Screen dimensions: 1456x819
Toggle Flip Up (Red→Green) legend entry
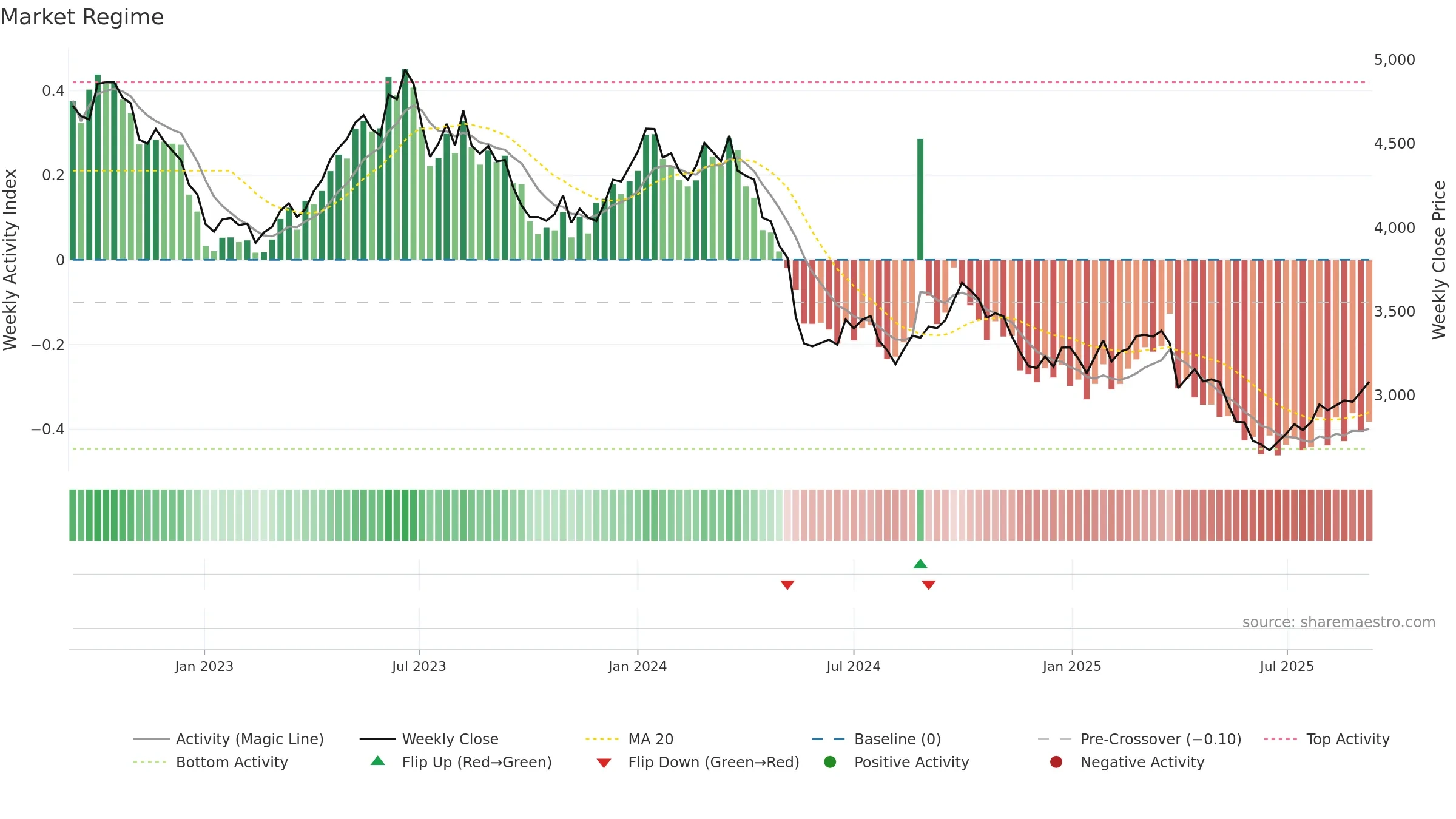[461, 762]
